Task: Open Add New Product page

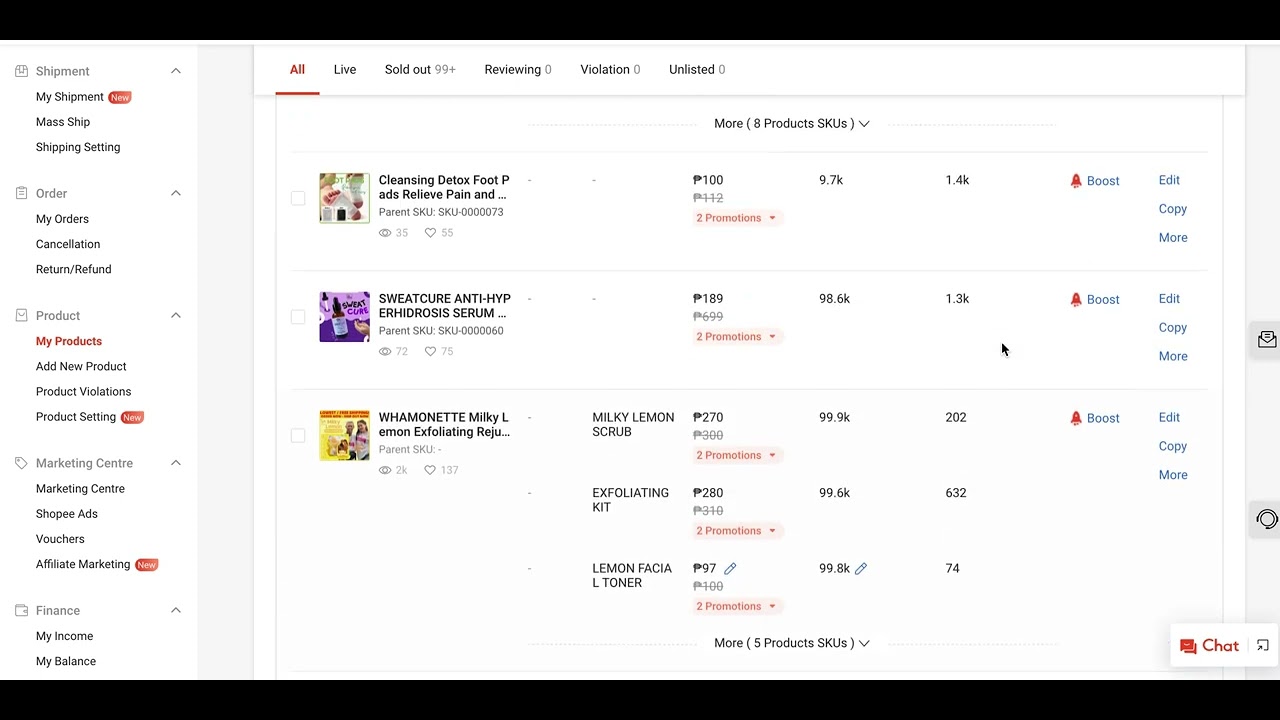Action: (x=81, y=366)
